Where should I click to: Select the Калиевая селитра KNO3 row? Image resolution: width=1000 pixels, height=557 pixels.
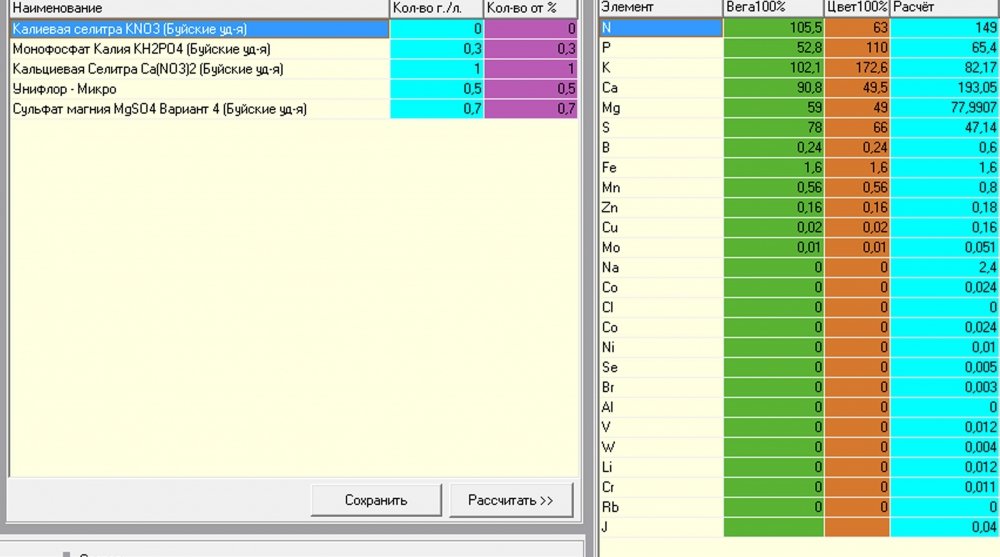pyautogui.click(x=293, y=29)
